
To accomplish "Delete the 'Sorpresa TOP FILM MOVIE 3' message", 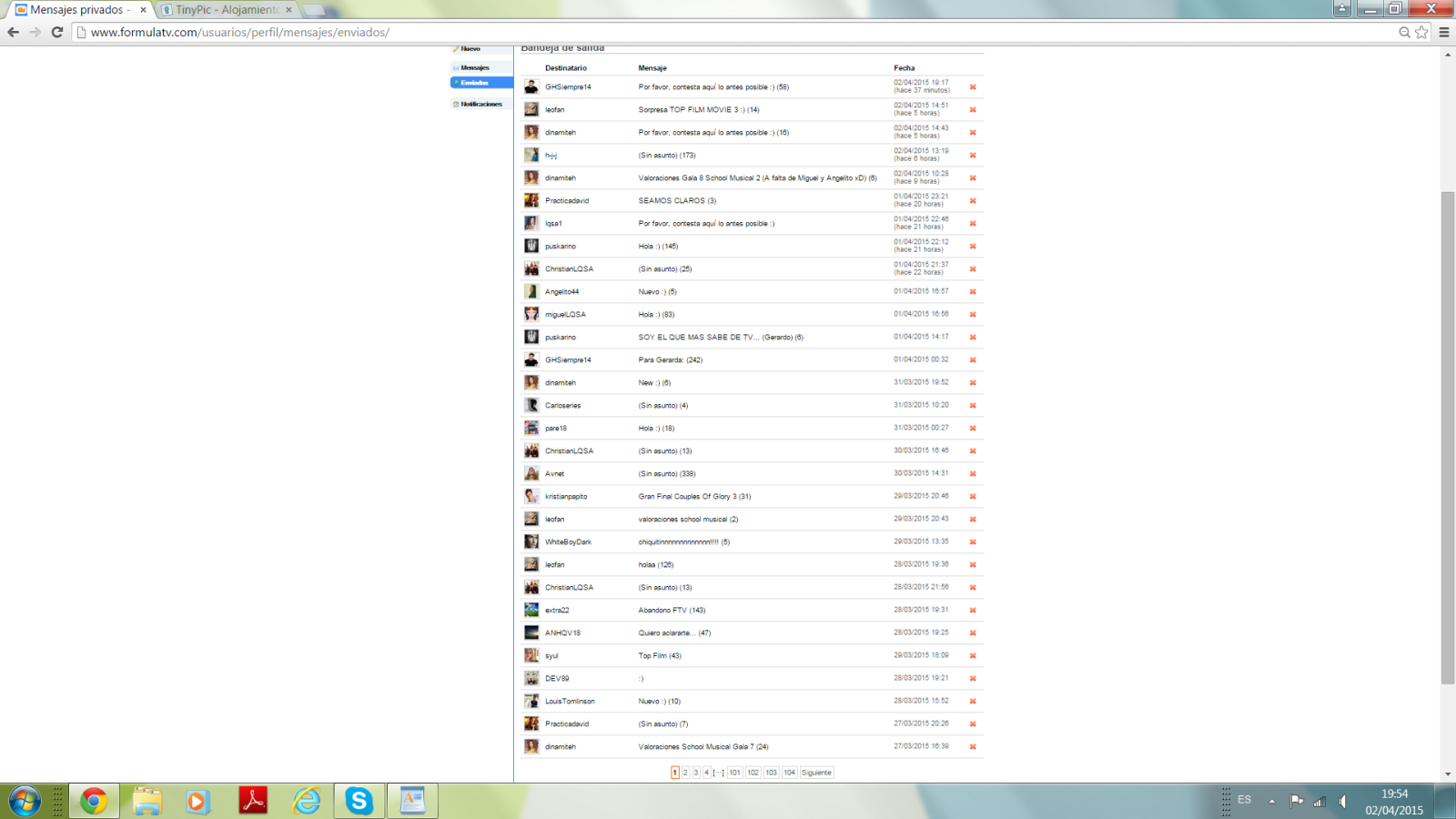I will pyautogui.click(x=973, y=110).
